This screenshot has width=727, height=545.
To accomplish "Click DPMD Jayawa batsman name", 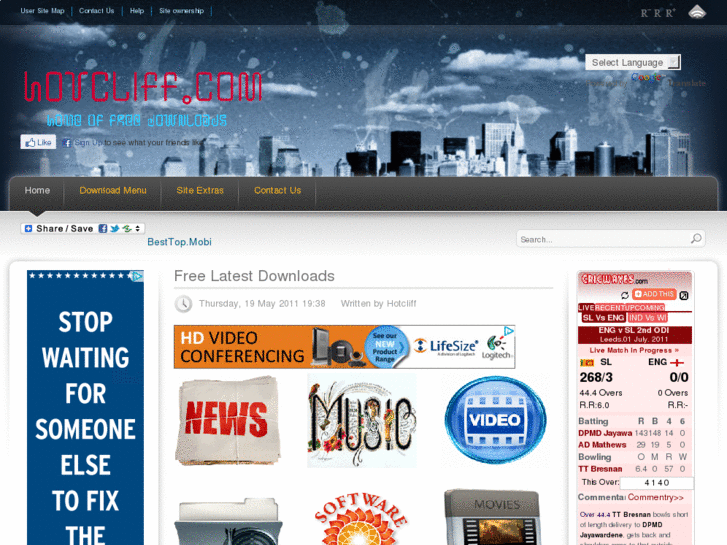I will point(605,433).
